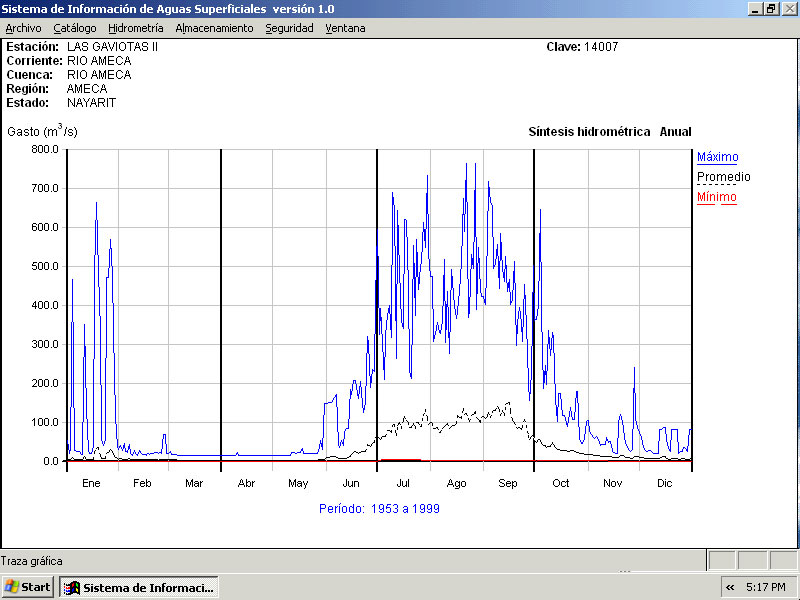Open the Archivo menu

(23, 28)
